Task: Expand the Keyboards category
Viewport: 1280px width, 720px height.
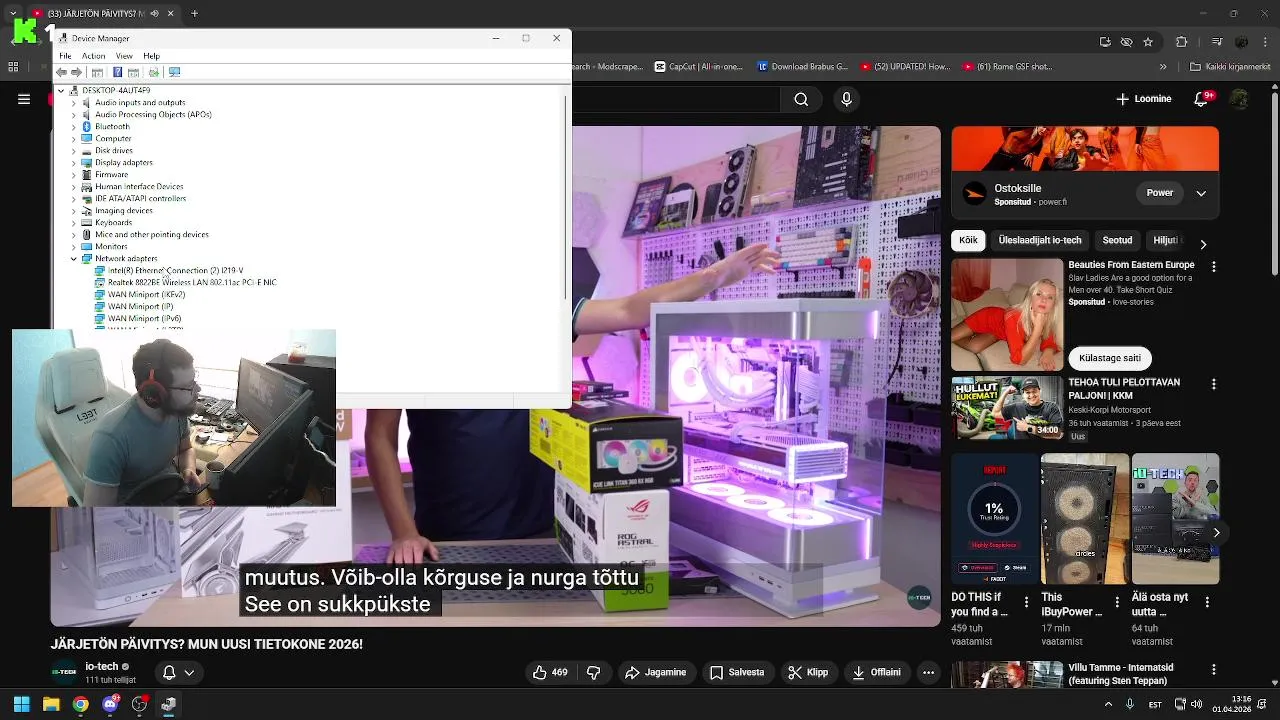Action: pos(73,222)
